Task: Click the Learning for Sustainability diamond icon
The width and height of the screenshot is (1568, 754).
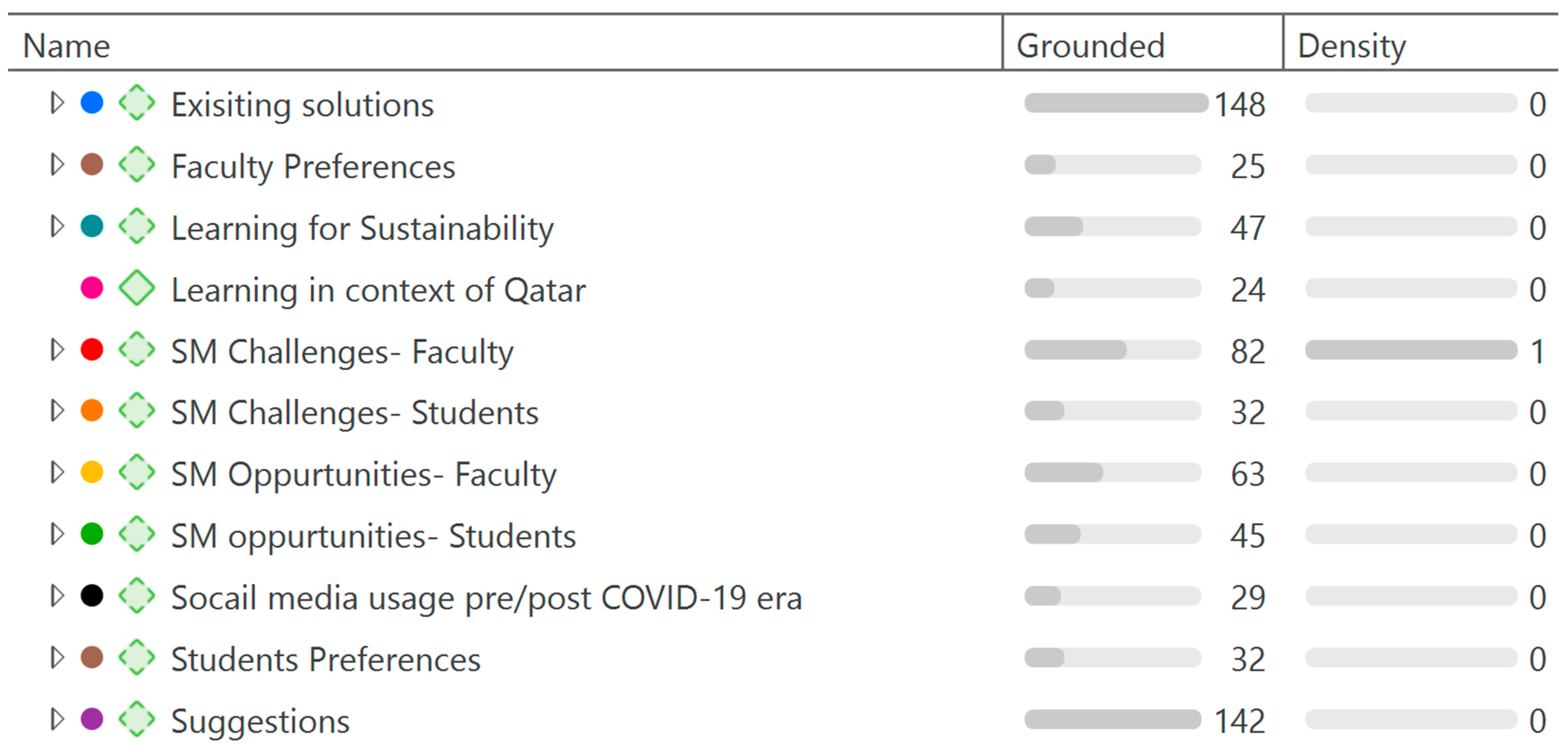Action: [136, 226]
